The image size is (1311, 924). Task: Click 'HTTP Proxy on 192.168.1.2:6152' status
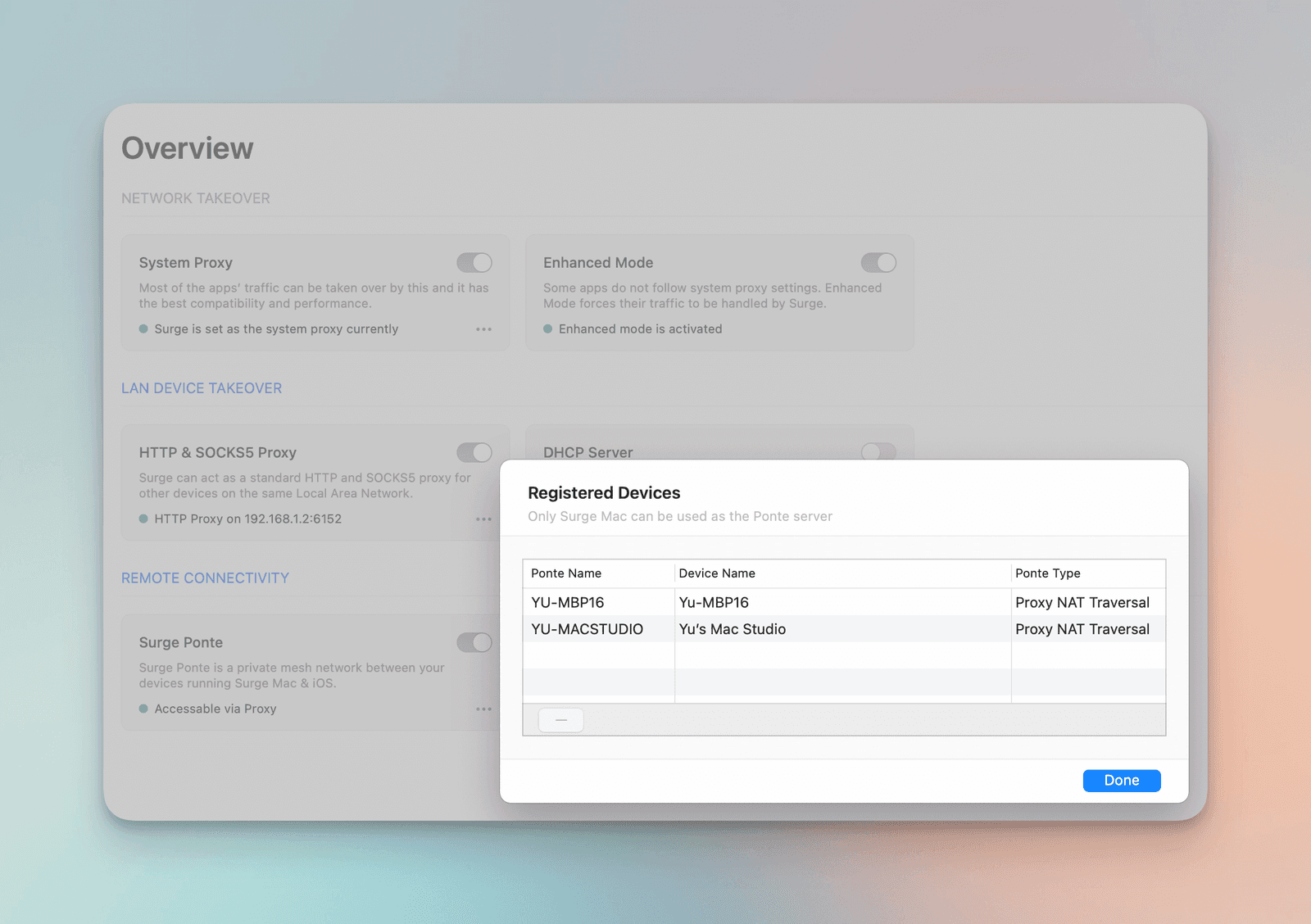pyautogui.click(x=248, y=519)
